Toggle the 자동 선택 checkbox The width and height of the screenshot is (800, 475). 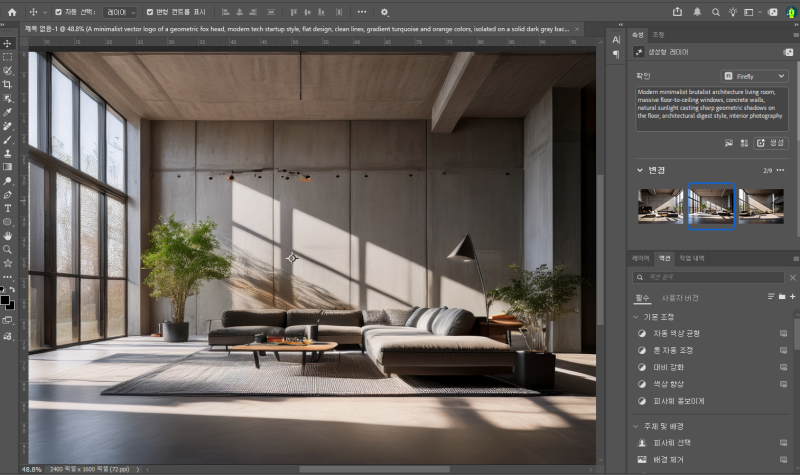click(x=58, y=12)
